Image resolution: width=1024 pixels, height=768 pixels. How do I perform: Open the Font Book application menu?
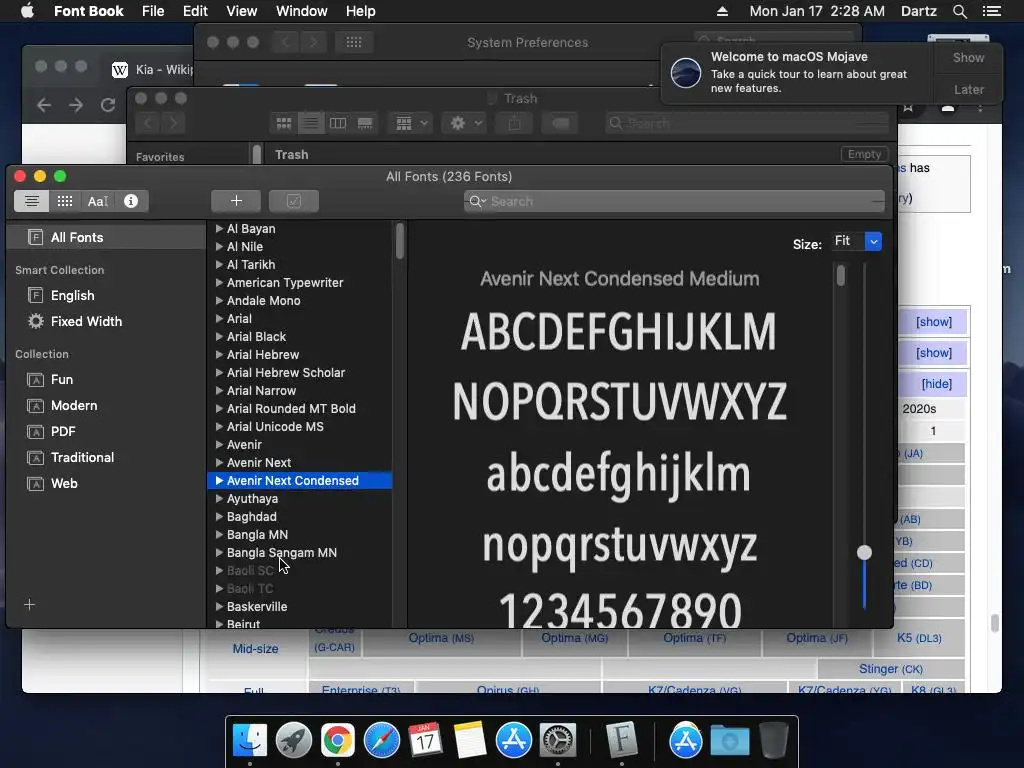(x=88, y=11)
